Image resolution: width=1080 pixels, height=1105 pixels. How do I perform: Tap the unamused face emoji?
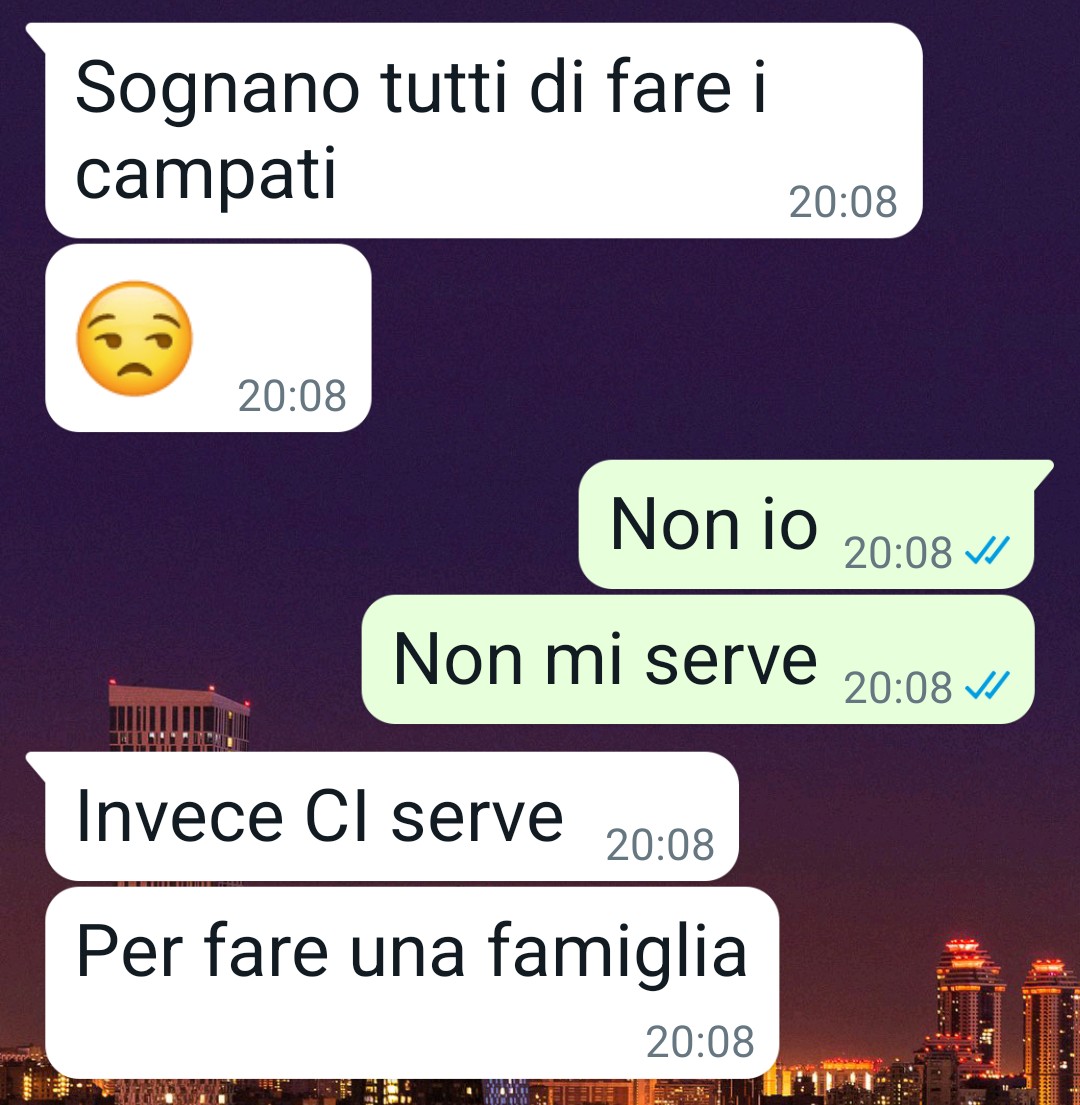coord(134,338)
